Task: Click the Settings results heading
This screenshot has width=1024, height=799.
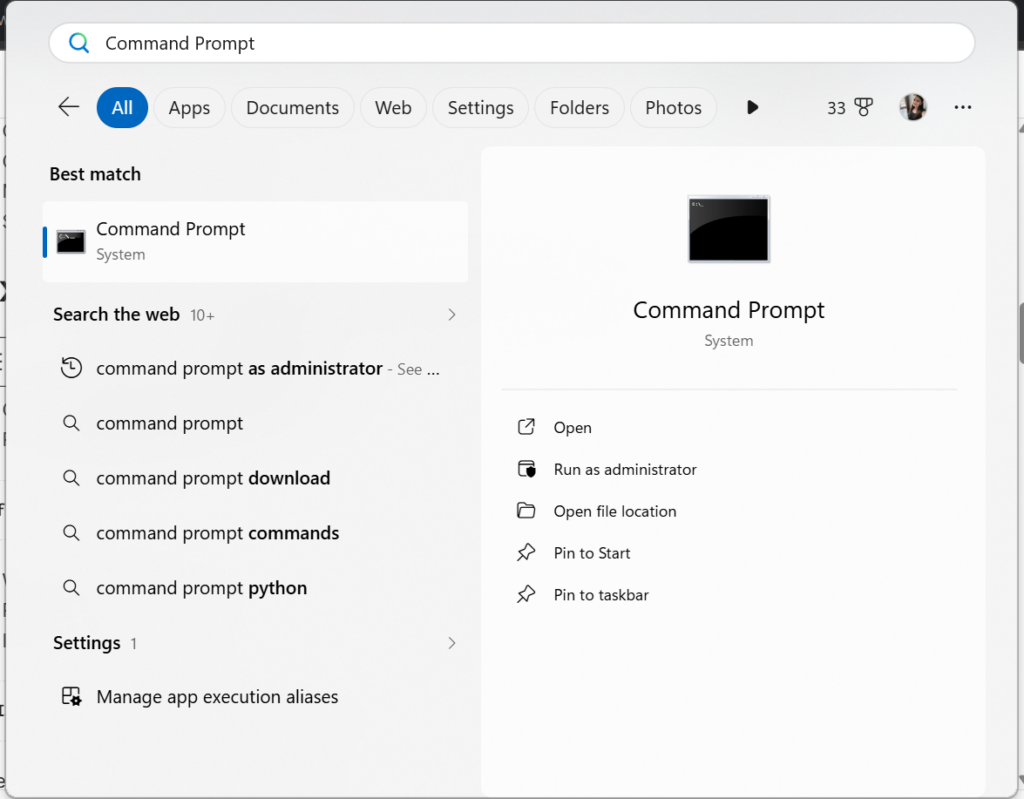Action: coord(87,643)
